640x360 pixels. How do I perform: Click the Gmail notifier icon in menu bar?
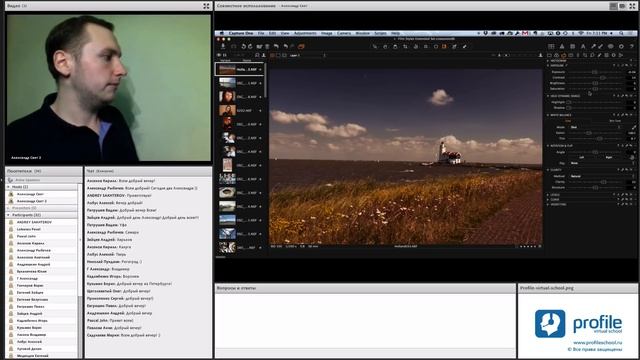(525, 33)
